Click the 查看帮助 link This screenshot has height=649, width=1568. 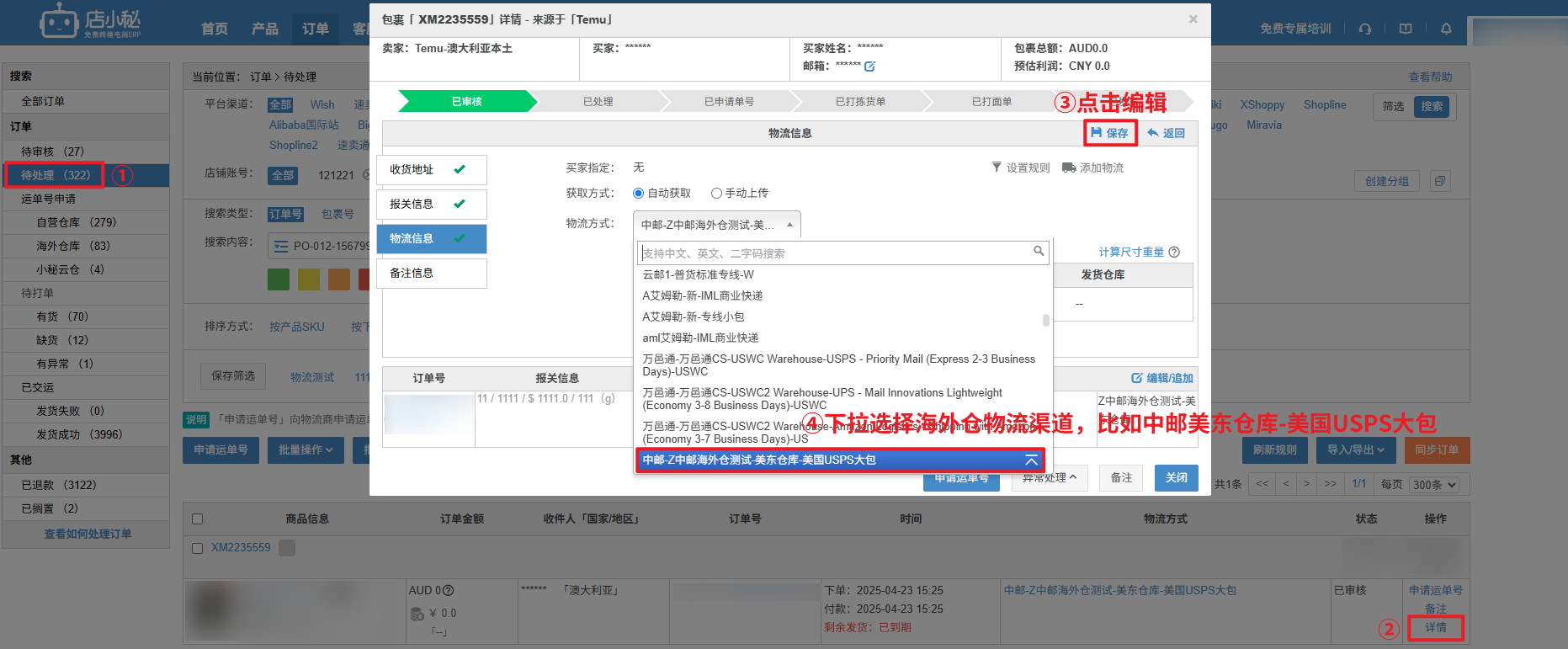[1431, 77]
